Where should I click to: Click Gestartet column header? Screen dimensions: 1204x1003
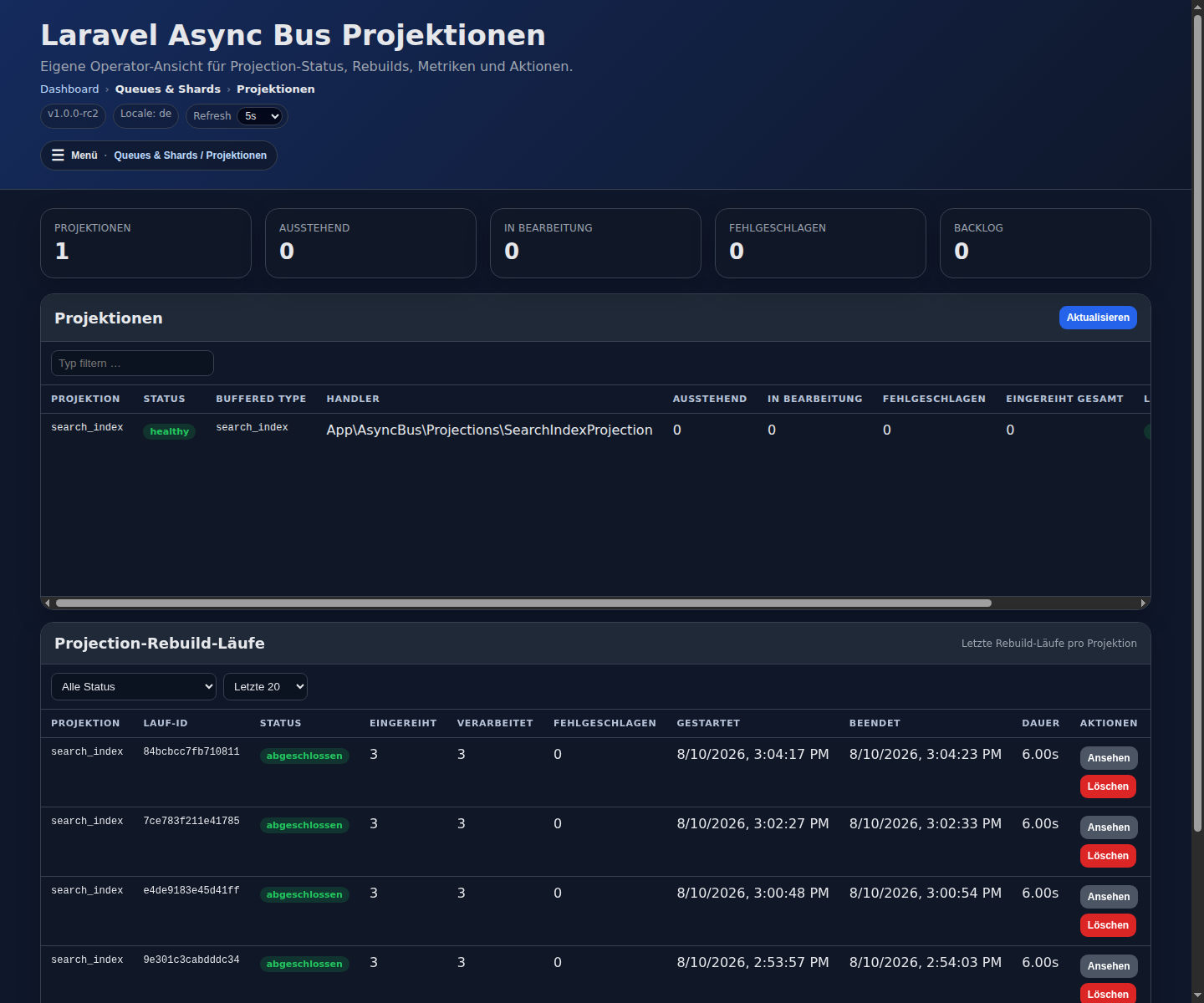coord(708,723)
